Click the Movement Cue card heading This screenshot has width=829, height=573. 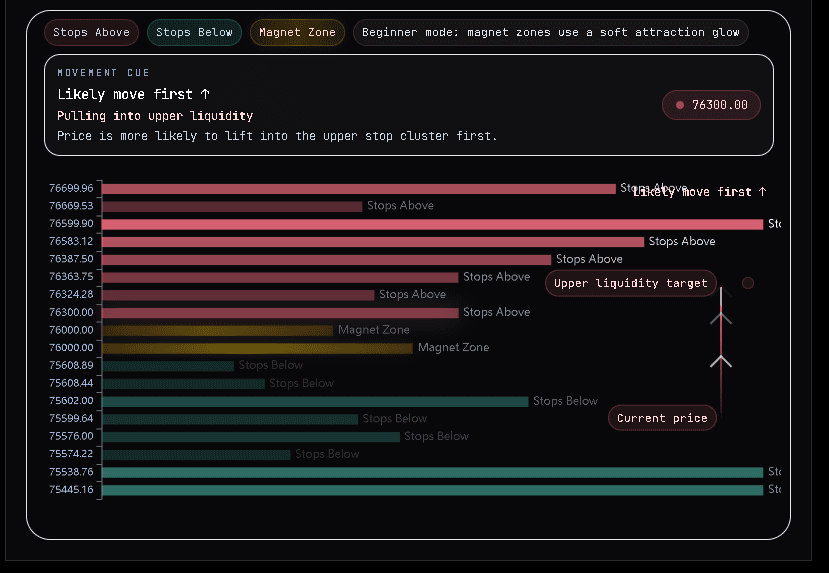coord(103,73)
